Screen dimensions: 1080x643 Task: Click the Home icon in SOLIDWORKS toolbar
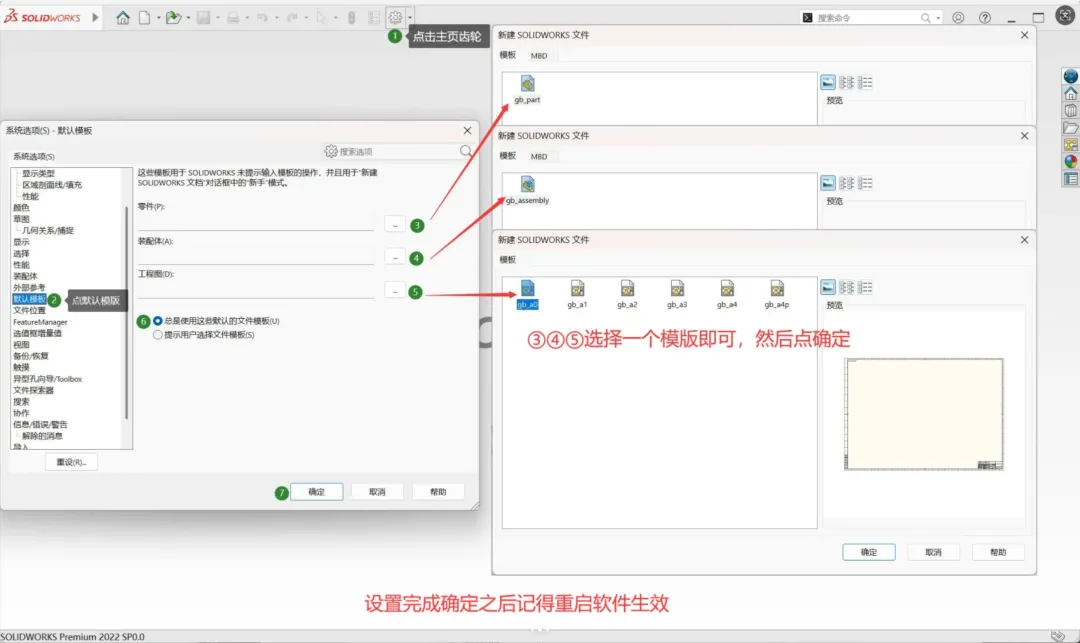click(123, 17)
